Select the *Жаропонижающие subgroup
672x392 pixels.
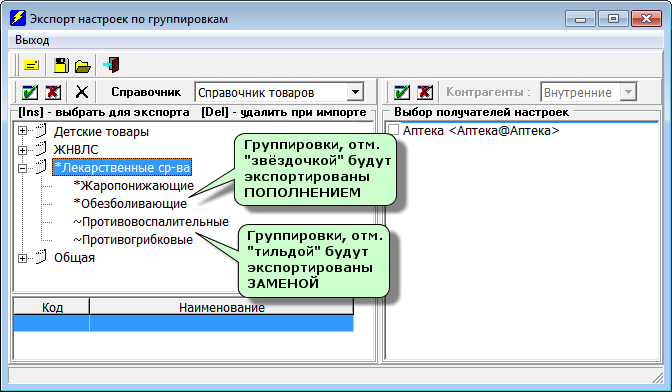[x=134, y=186]
